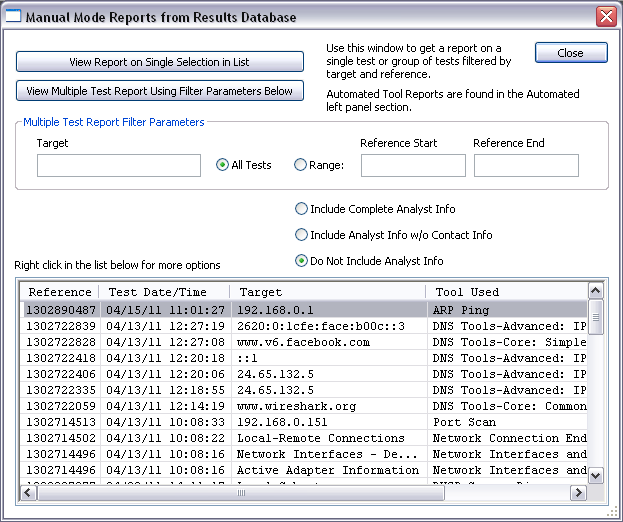Focus the Reference End input field
The width and height of the screenshot is (623, 522).
(x=526, y=166)
